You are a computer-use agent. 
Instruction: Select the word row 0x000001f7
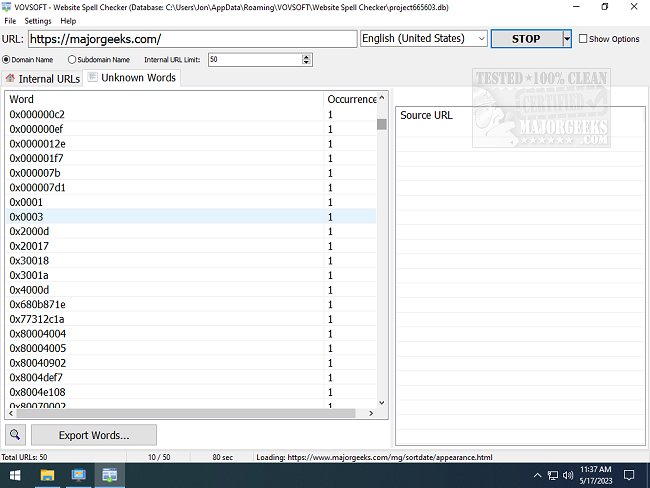[191, 158]
